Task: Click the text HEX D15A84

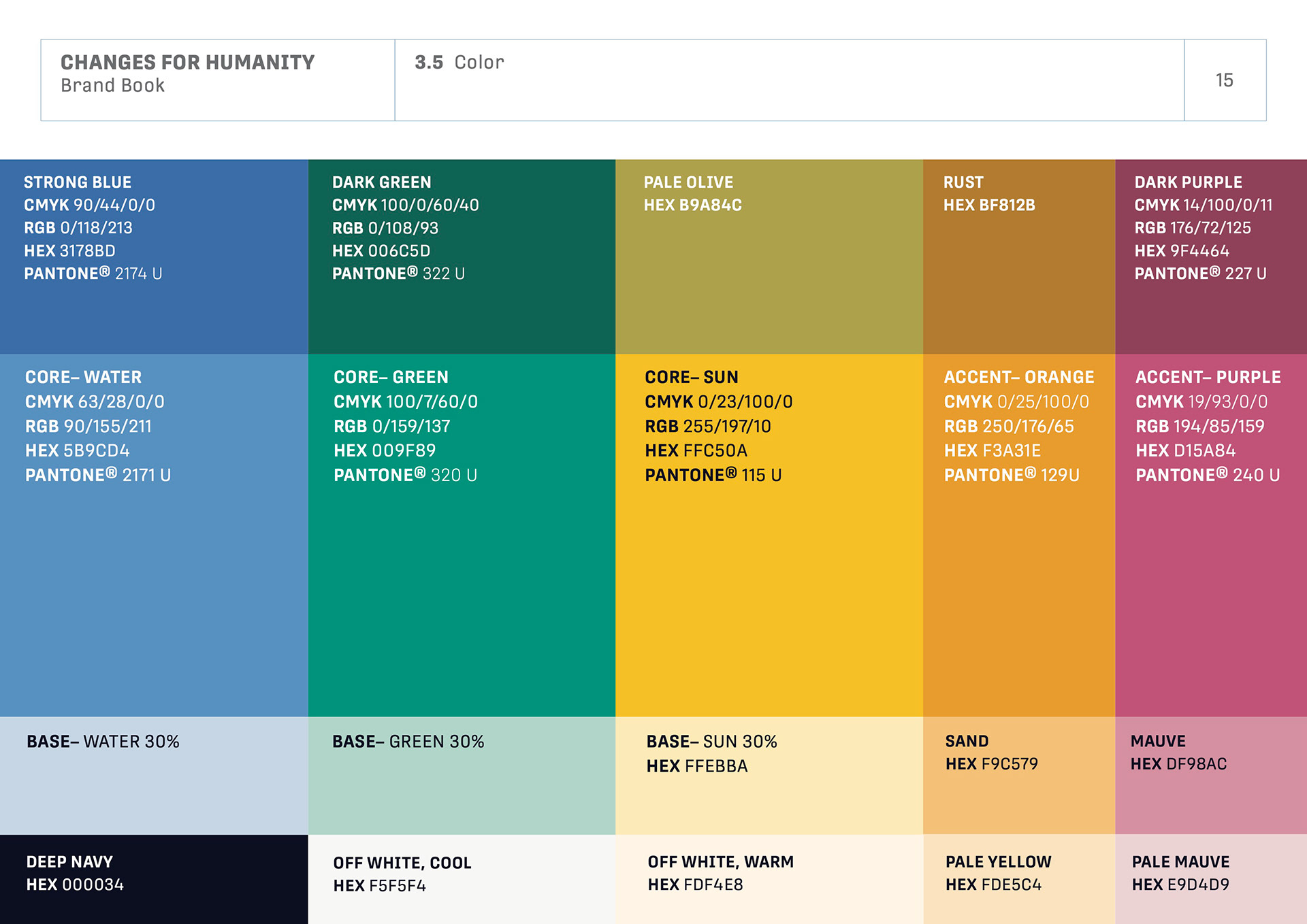Action: pos(1185,451)
